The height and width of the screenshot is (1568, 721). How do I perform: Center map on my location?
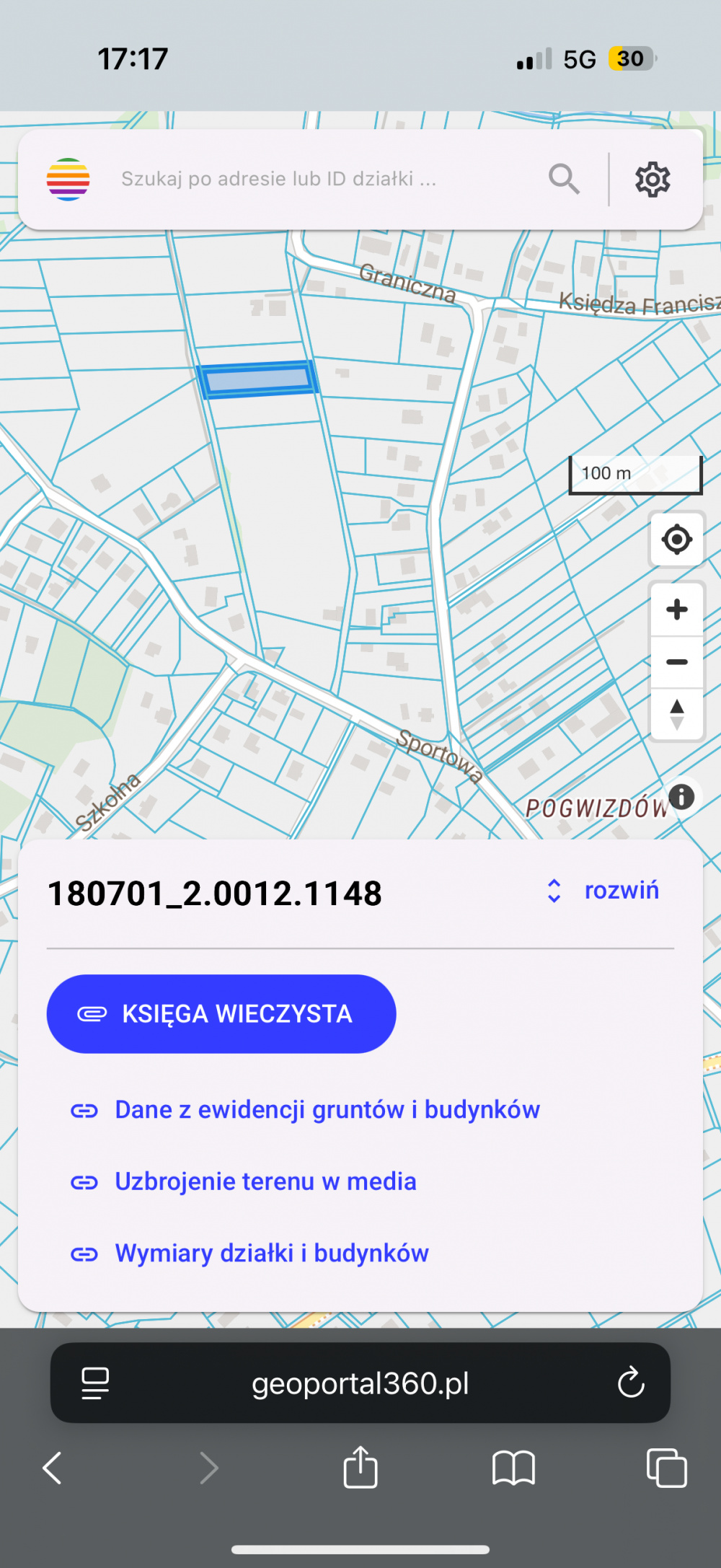676,539
